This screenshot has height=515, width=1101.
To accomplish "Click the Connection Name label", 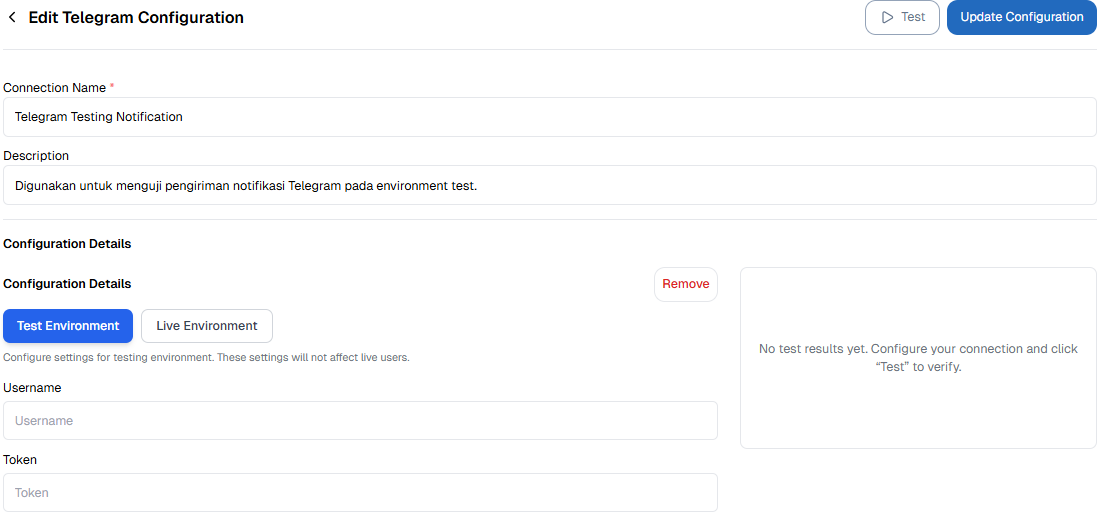I will click(x=55, y=88).
